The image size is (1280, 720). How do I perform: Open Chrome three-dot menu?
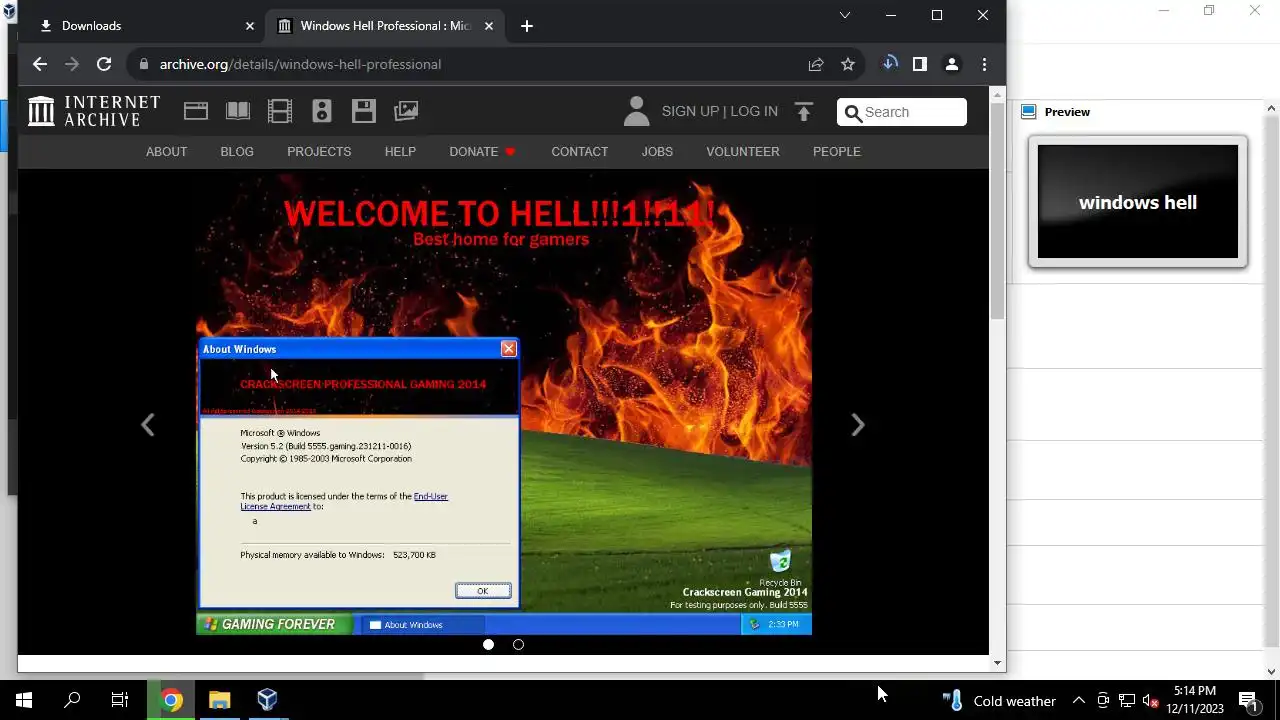click(x=985, y=64)
